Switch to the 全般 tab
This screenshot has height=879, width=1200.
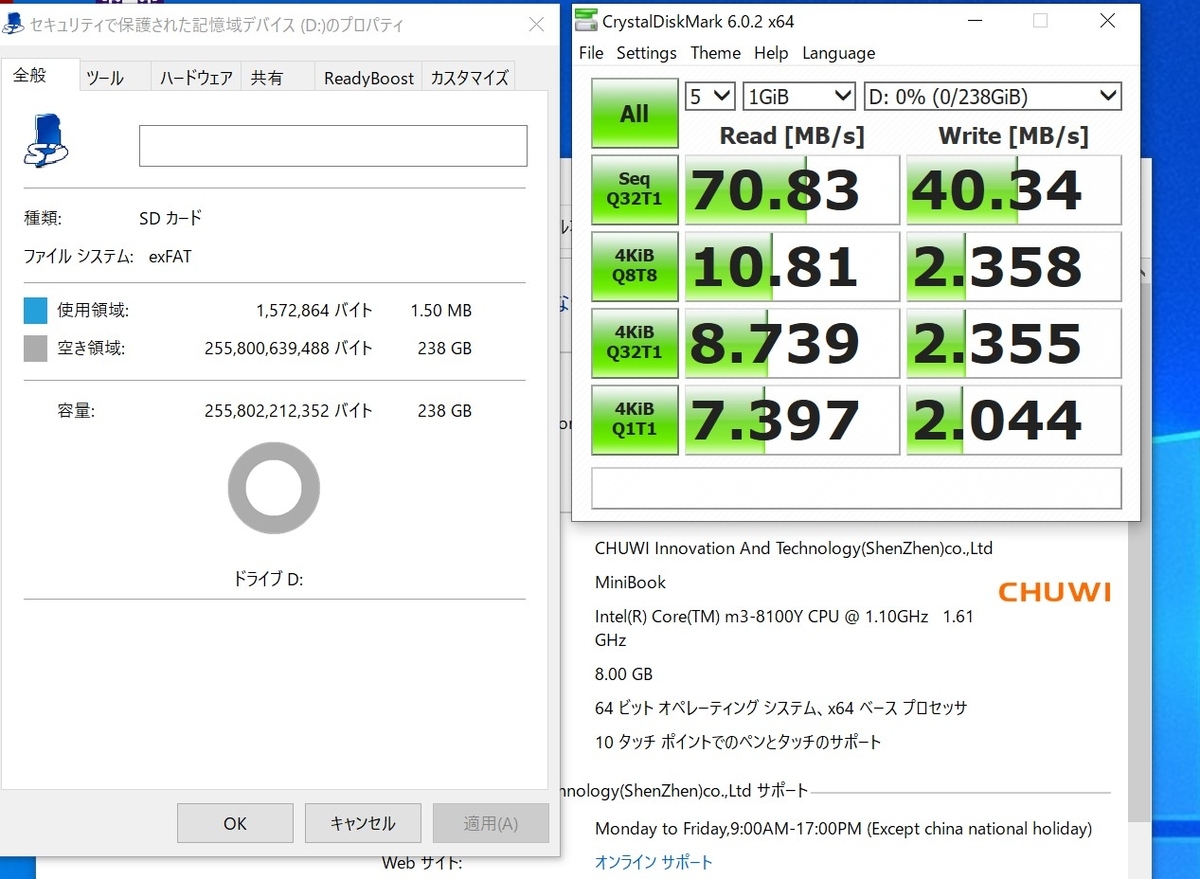coord(39,75)
